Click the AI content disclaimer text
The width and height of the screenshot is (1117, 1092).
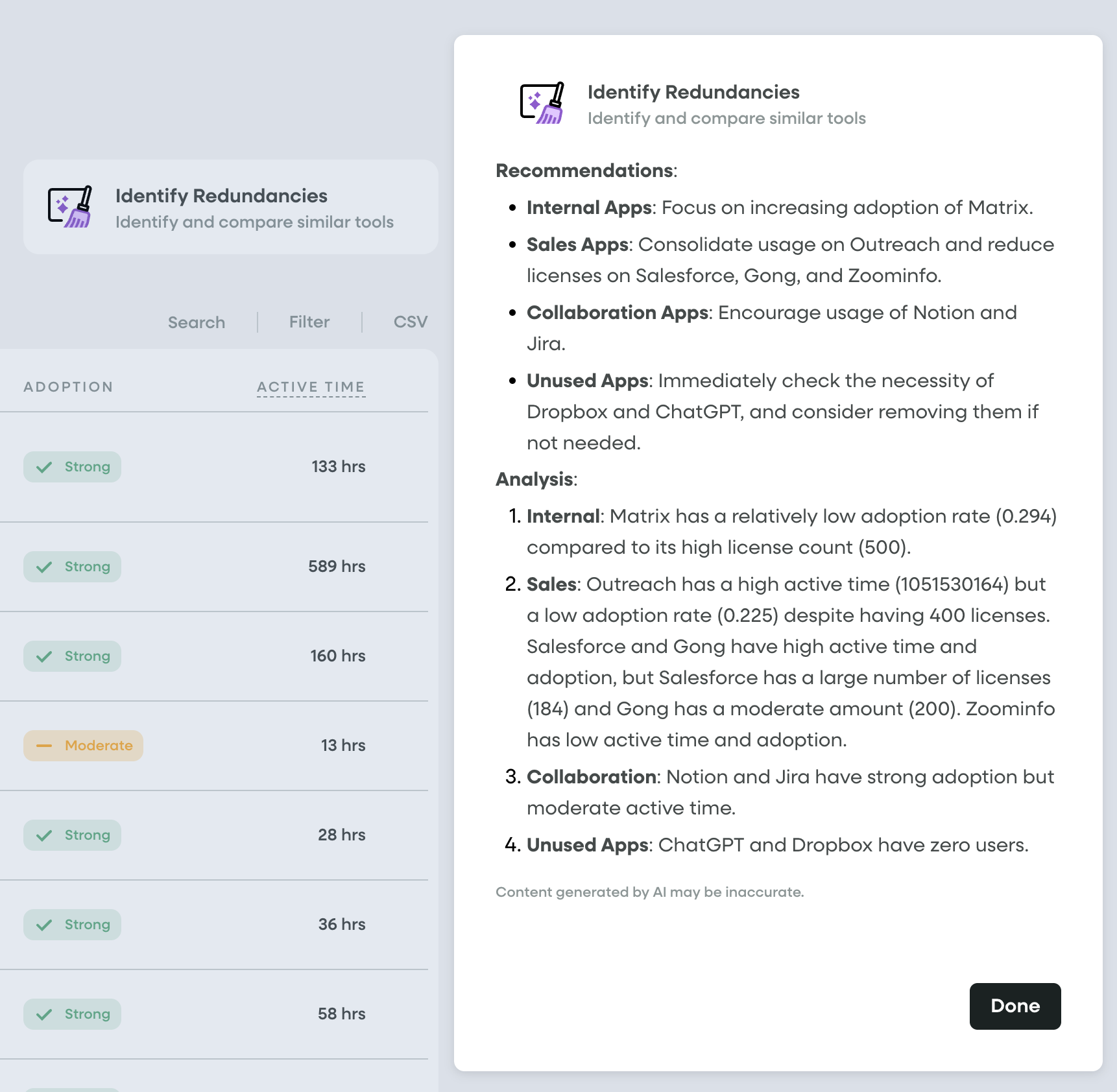coord(649,892)
